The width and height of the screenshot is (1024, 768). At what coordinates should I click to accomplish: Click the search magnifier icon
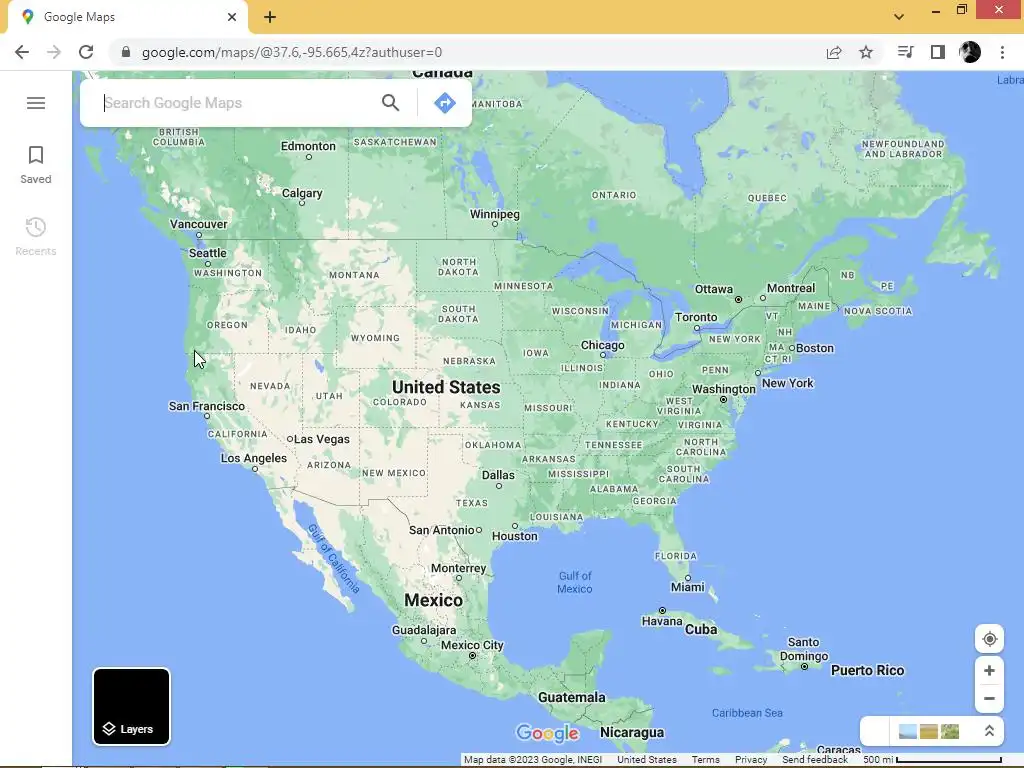[x=391, y=103]
